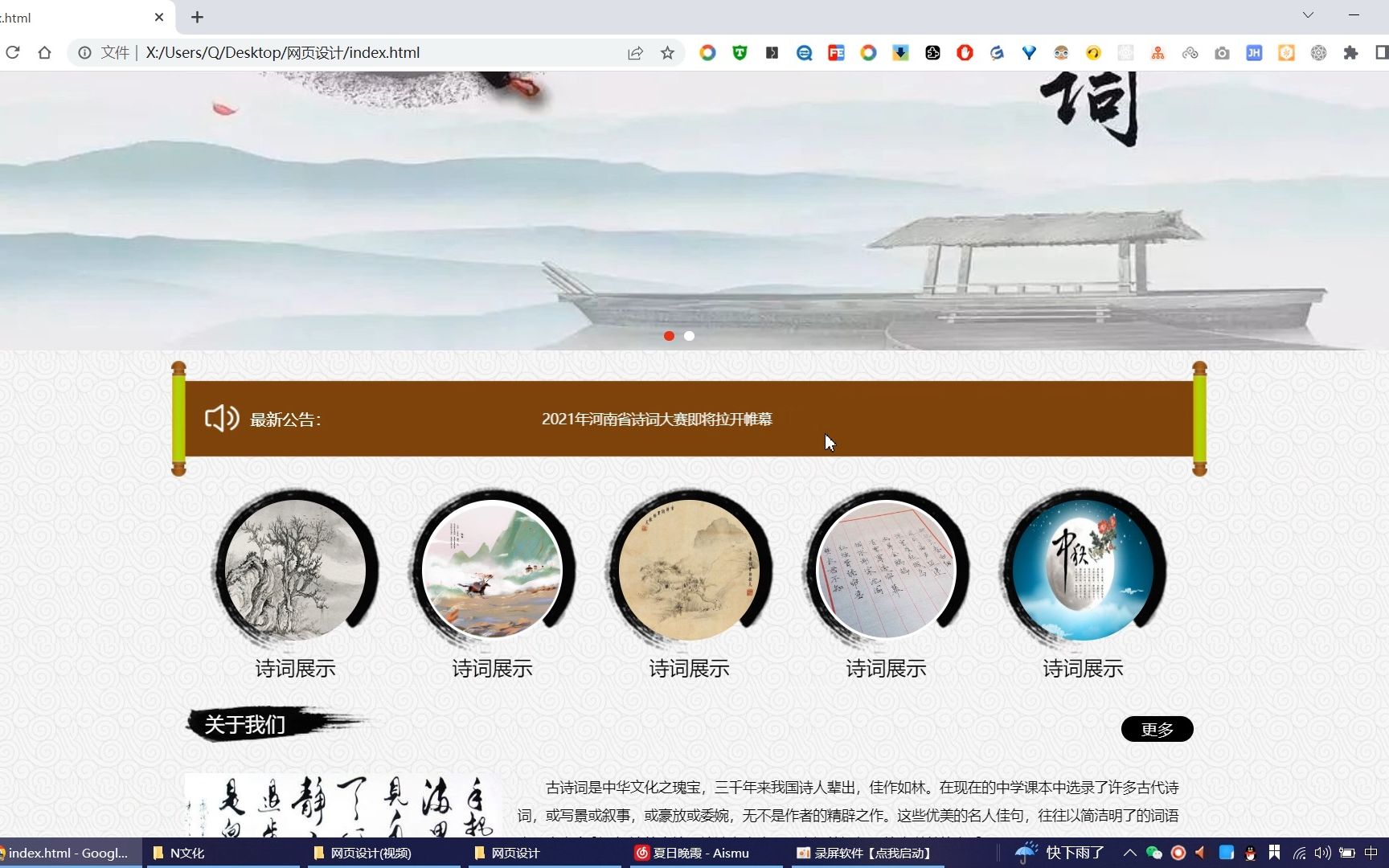Click the 2021年河南省诗词大赛 announcement text
Image resolution: width=1389 pixels, height=868 pixels.
coord(657,419)
